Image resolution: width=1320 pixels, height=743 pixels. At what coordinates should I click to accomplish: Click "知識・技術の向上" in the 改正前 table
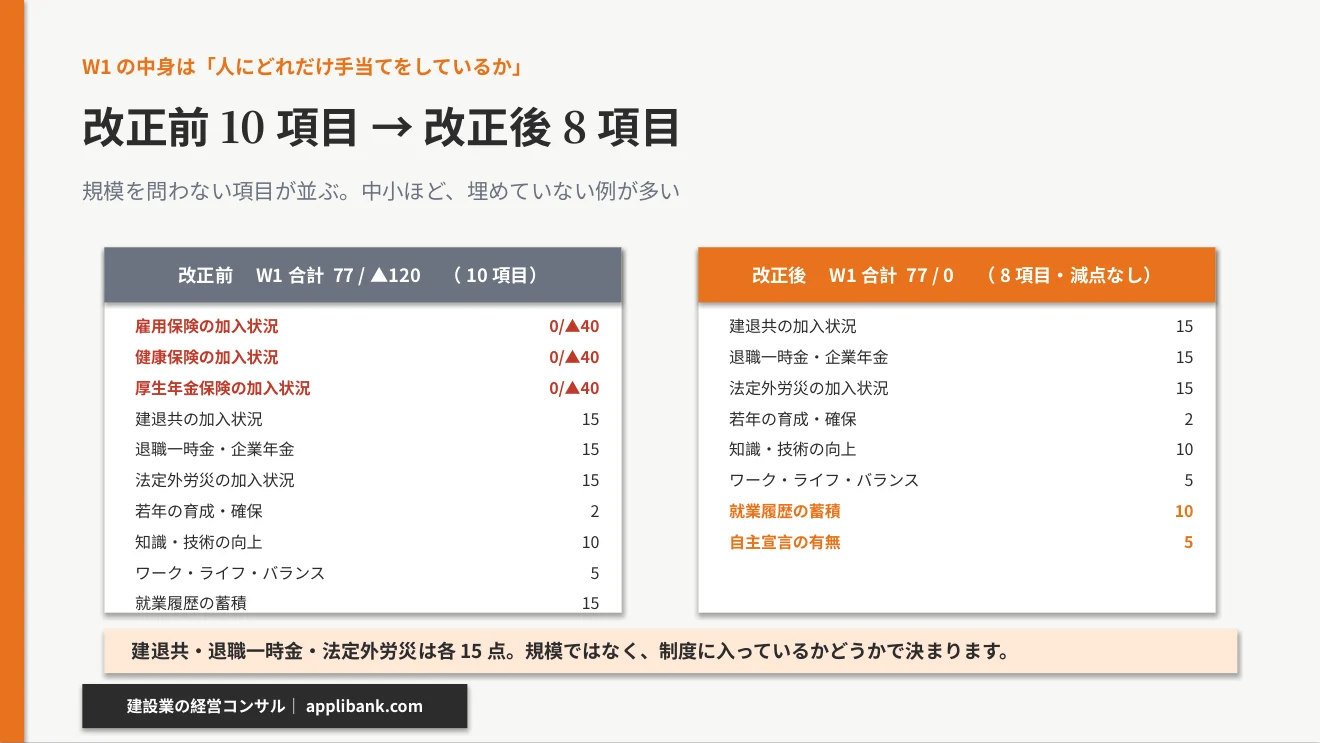tap(199, 542)
